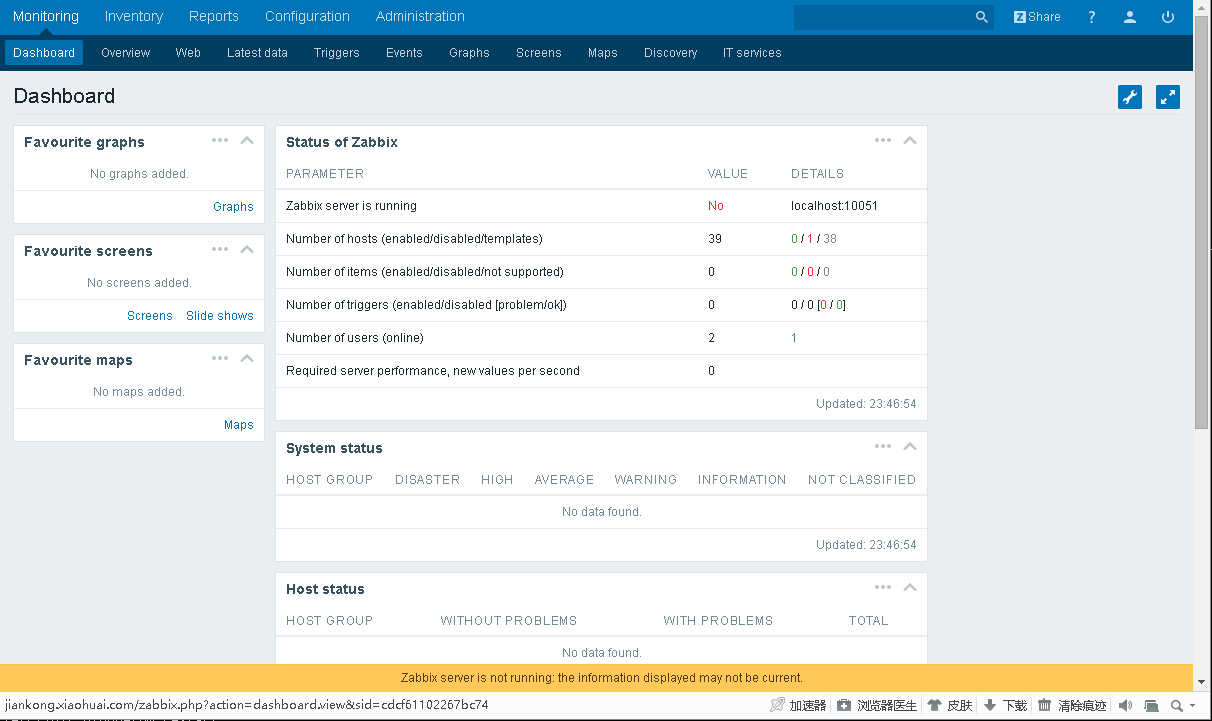This screenshot has height=721, width=1212.
Task: Open Zabbix Share link
Action: coord(1037,17)
